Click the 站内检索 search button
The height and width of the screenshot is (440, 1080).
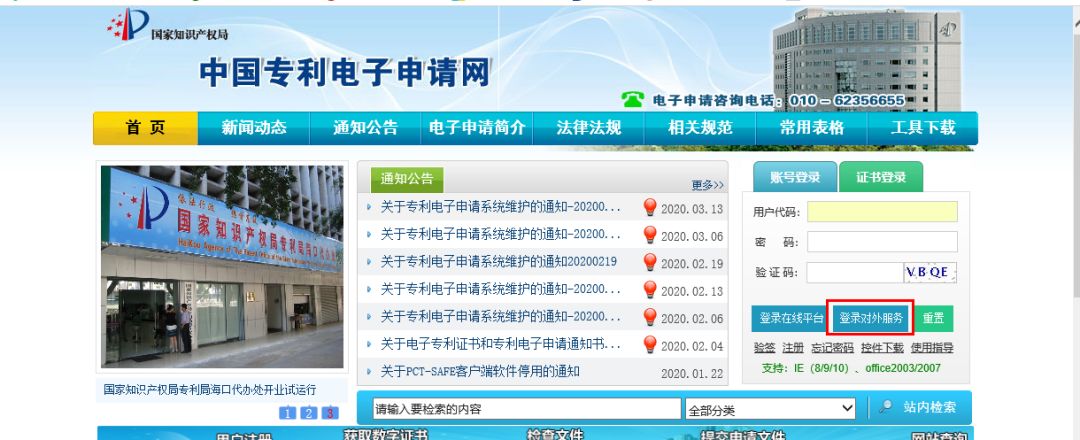tap(929, 407)
